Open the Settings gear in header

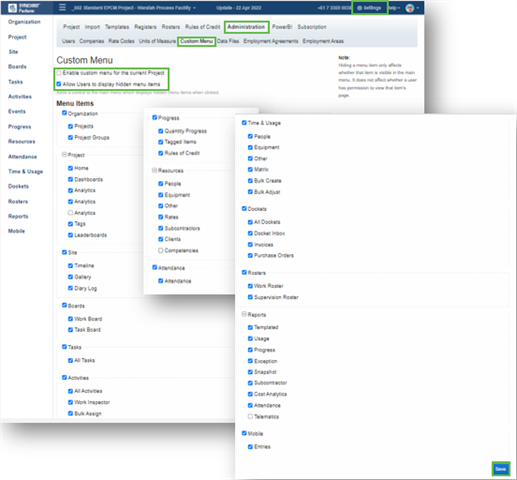[x=369, y=8]
